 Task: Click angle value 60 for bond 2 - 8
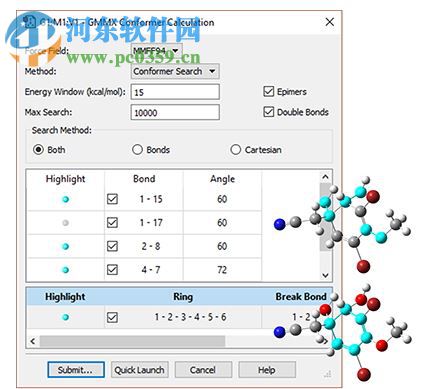point(222,246)
